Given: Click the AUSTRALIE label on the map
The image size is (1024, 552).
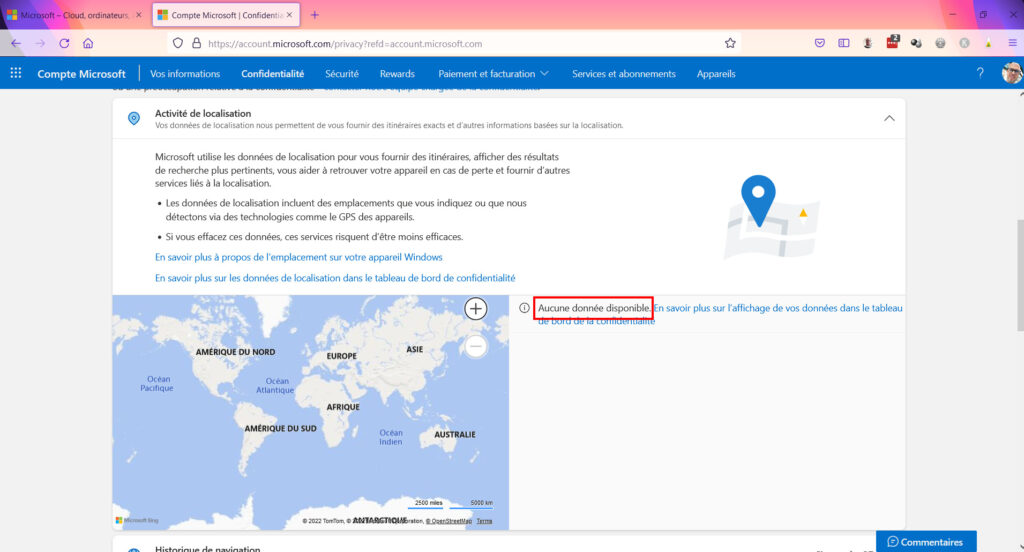Looking at the screenshot, I should coord(455,434).
